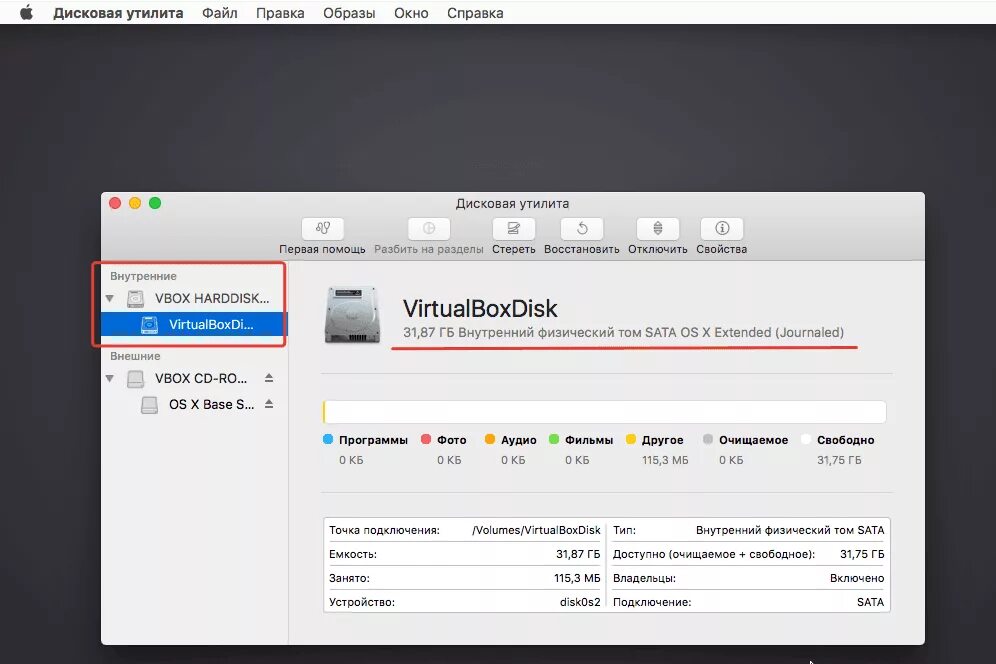
Task: Select OS X Base System volume
Action: [194, 404]
